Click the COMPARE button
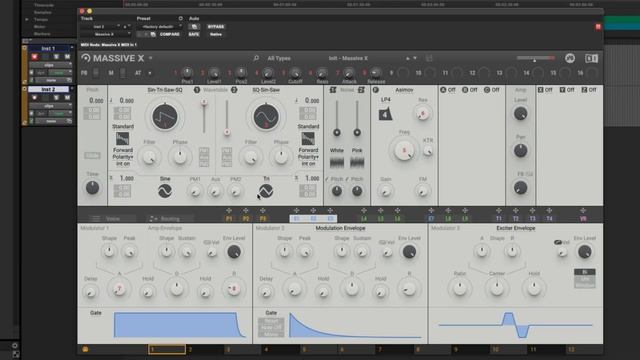Screen dimensions: 640x360 [x=170, y=34]
